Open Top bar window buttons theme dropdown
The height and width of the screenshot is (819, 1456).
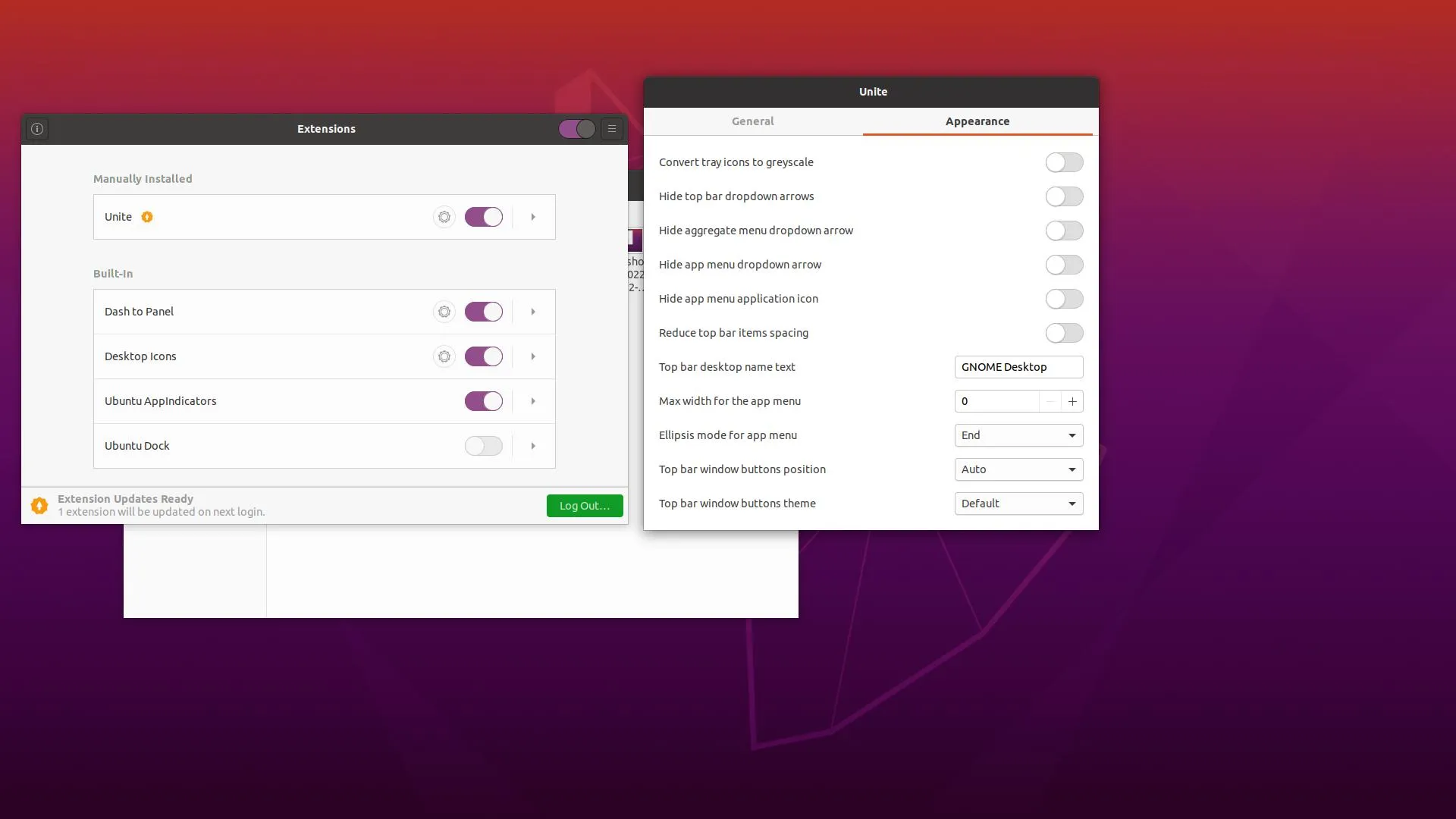(1018, 504)
